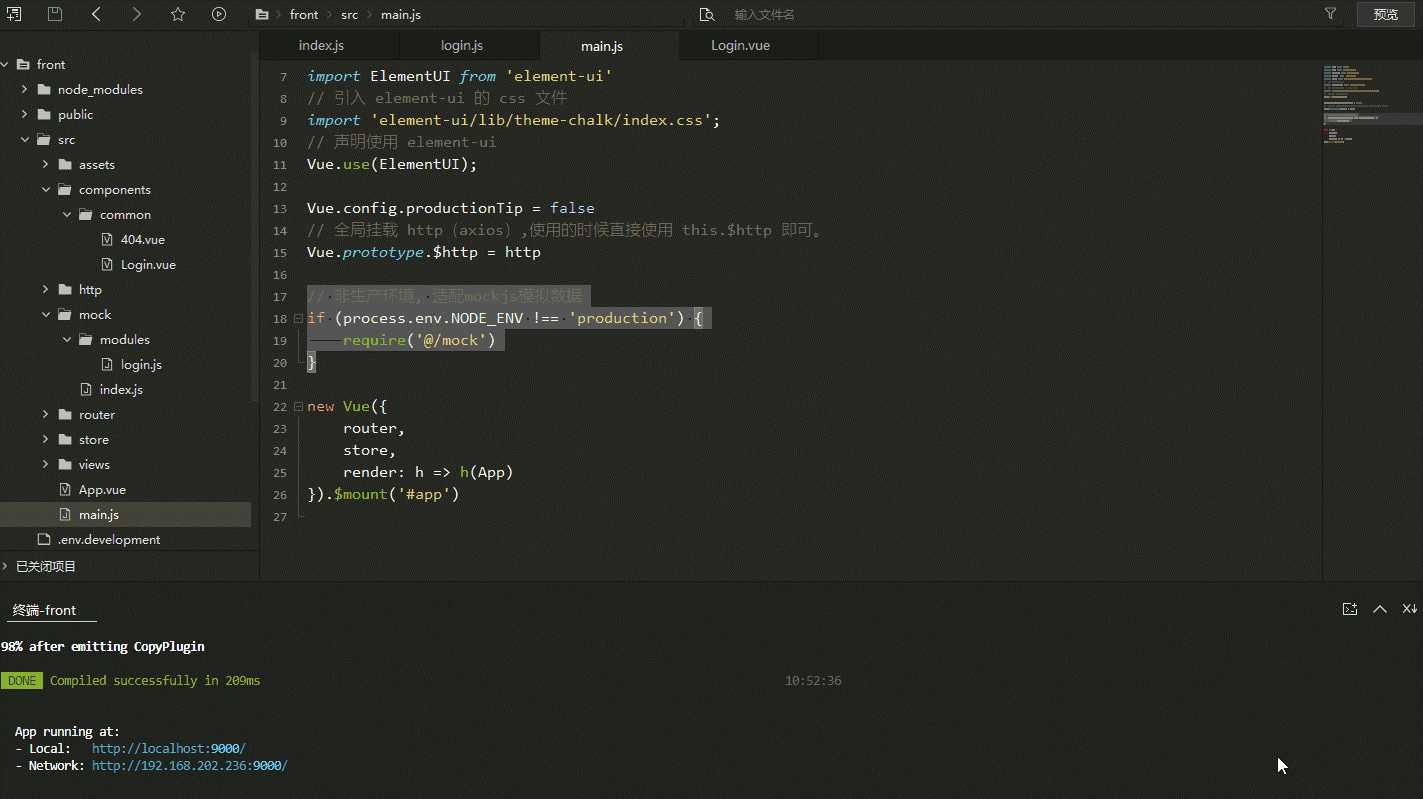The width and height of the screenshot is (1423, 799).
Task: Collapse the front project root
Action: [x=5, y=64]
